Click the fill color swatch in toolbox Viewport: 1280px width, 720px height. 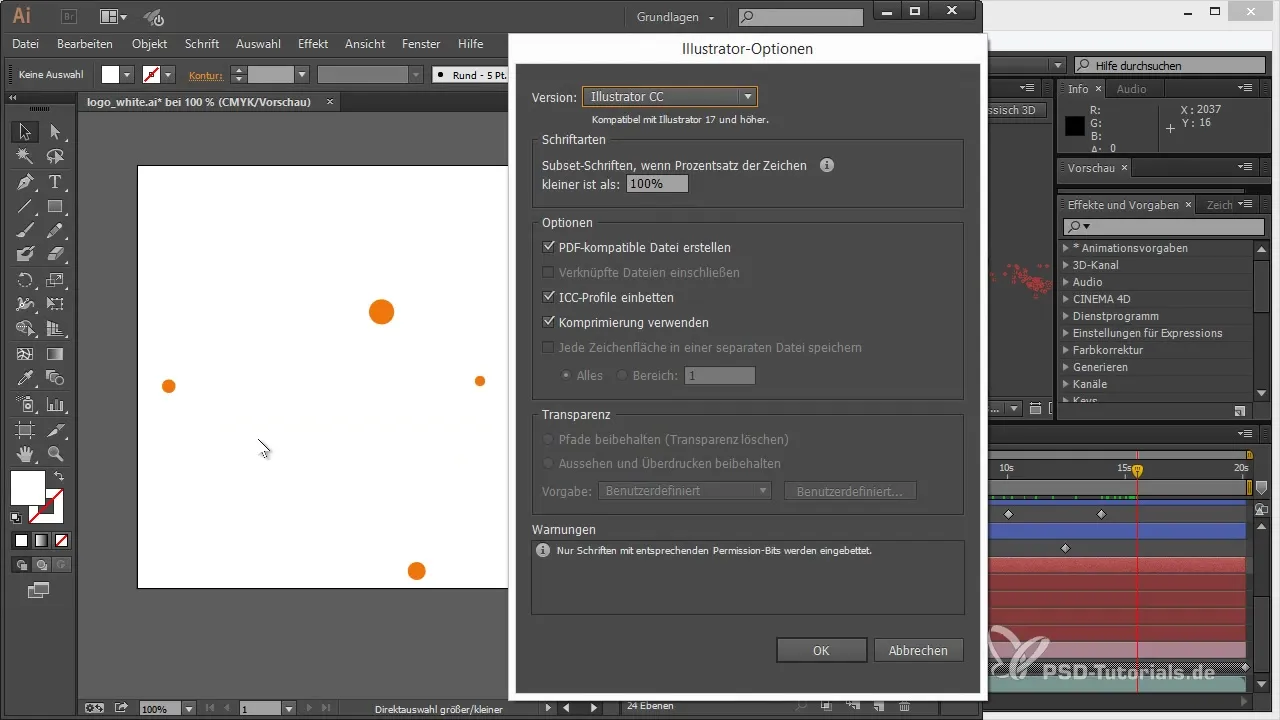click(27, 488)
